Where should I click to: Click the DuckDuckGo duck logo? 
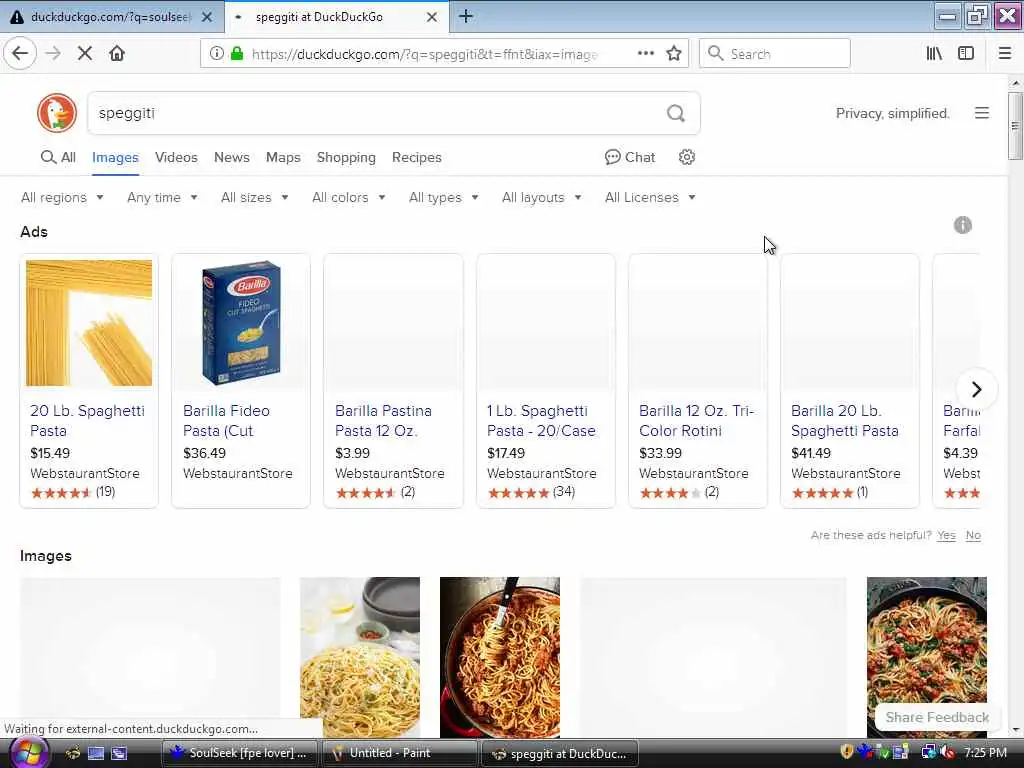point(57,113)
